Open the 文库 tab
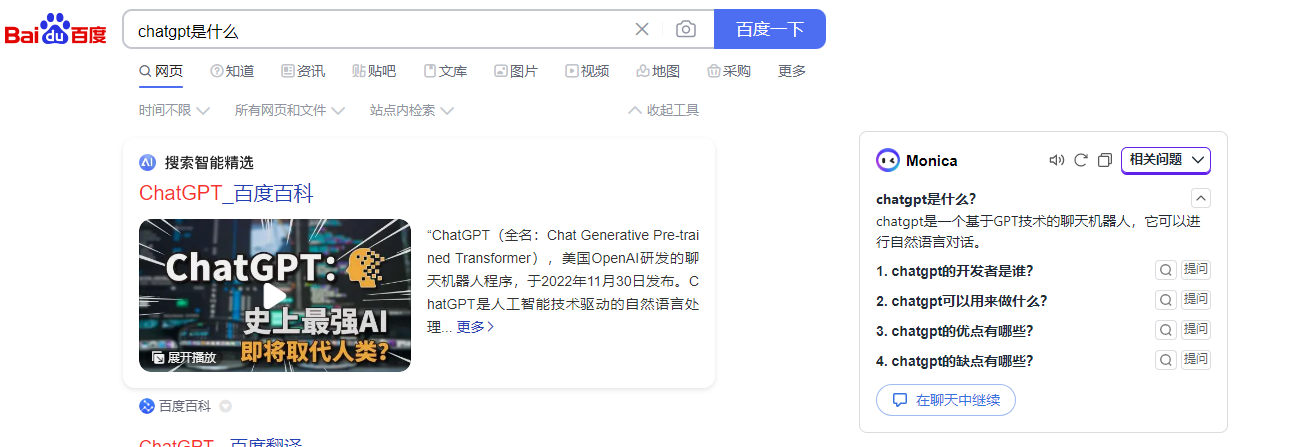 pos(445,71)
